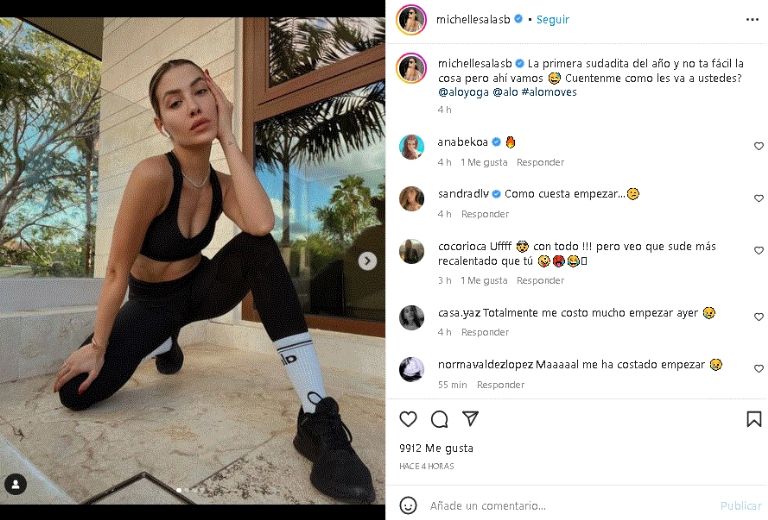The image size is (768, 520).
Task: Reply to normavaldezlopez's comment
Action: click(500, 384)
